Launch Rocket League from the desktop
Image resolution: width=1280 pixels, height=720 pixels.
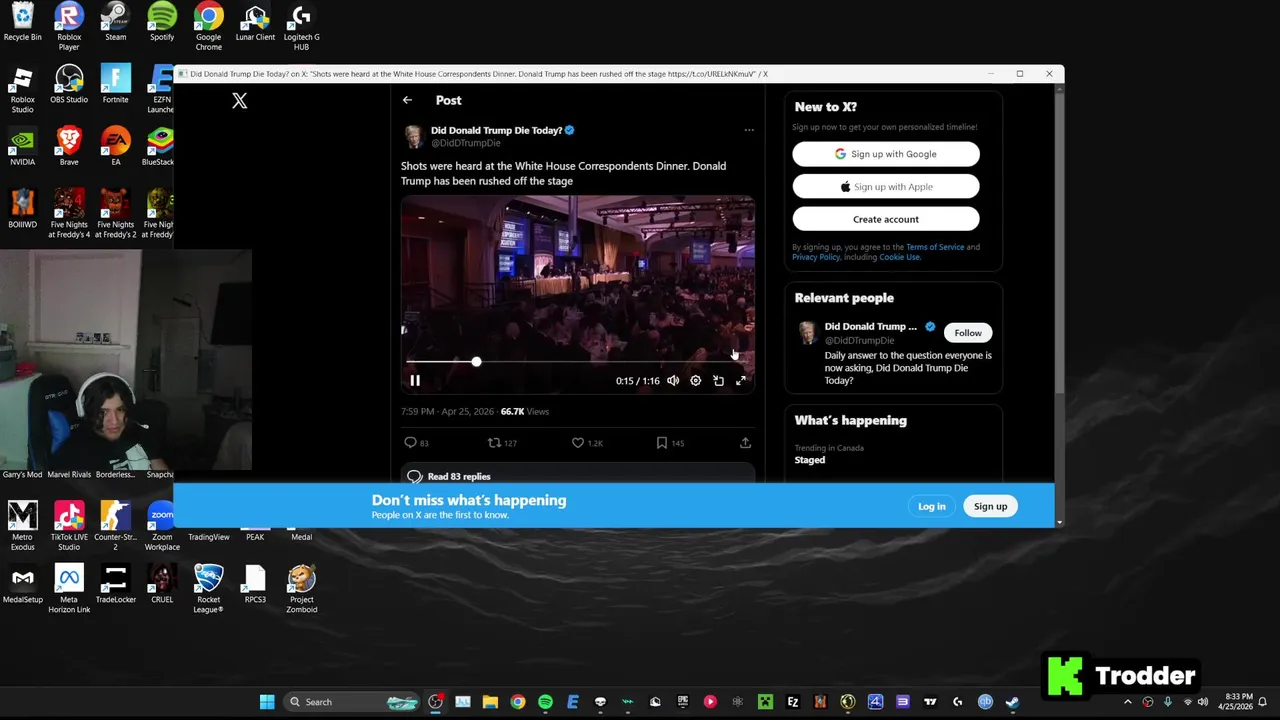click(x=208, y=589)
